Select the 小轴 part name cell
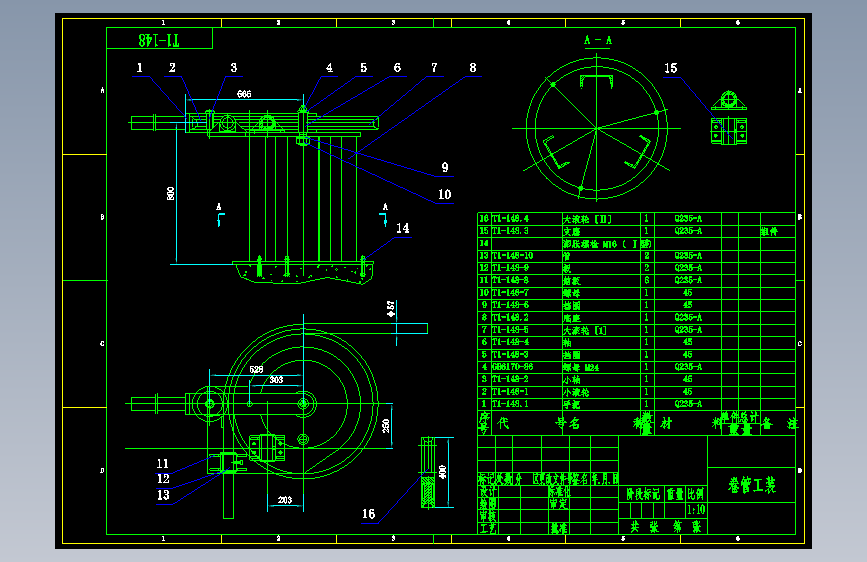 pyautogui.click(x=572, y=380)
